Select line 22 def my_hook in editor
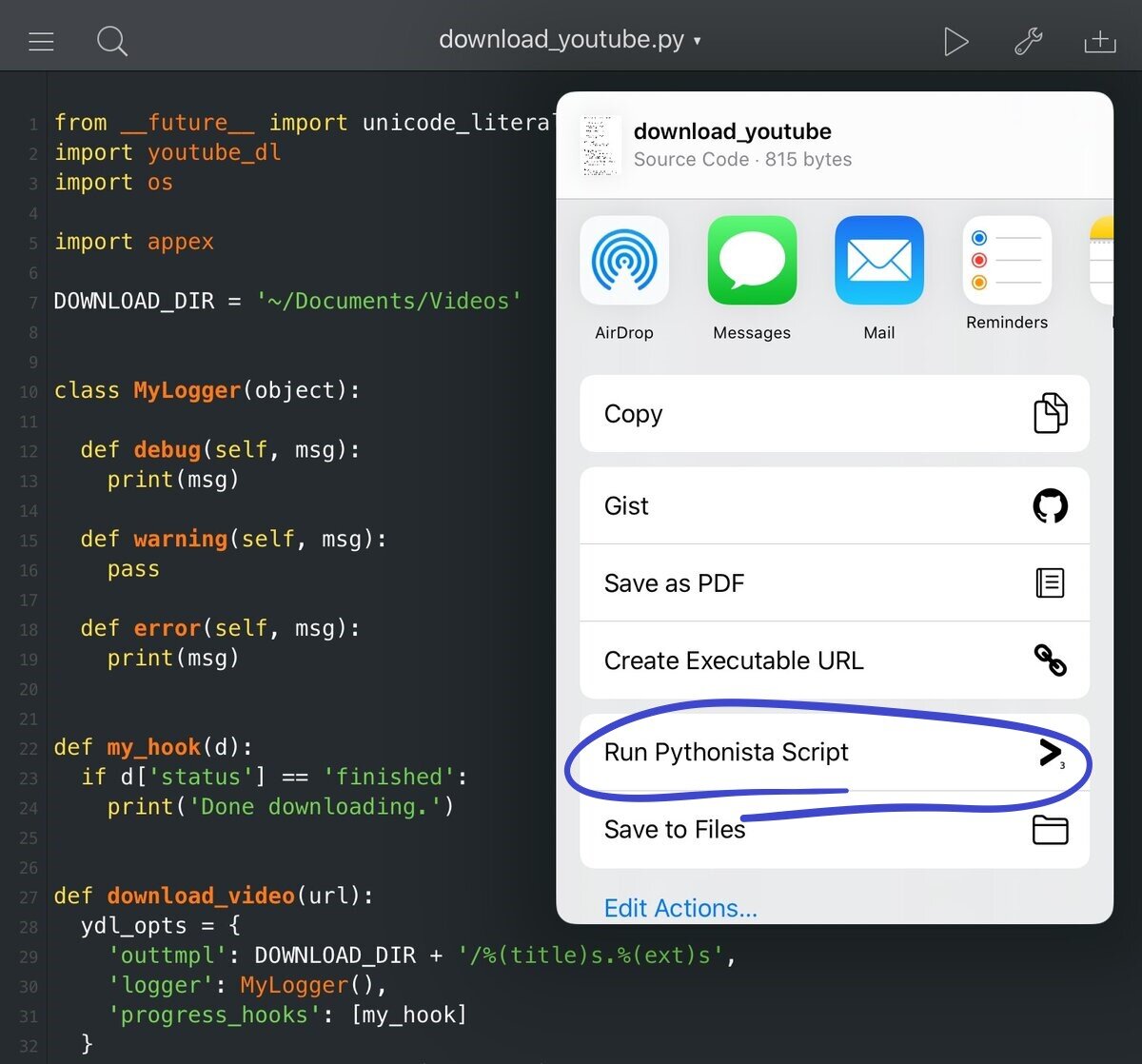 [x=152, y=747]
